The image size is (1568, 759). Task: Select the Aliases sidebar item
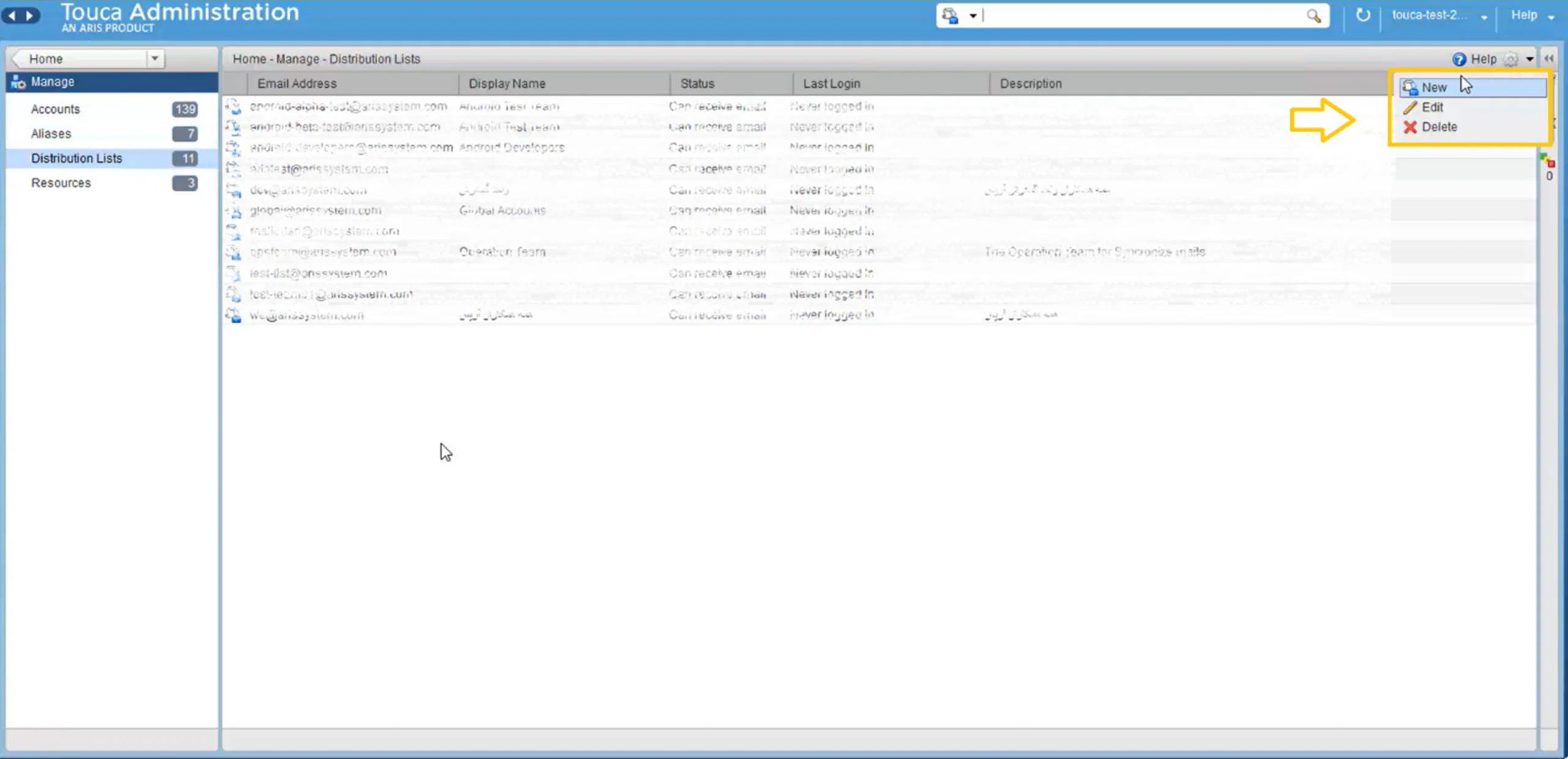pyautogui.click(x=50, y=133)
